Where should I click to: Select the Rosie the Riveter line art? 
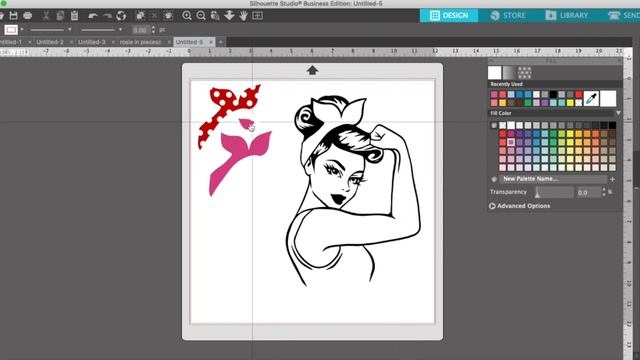pos(353,190)
